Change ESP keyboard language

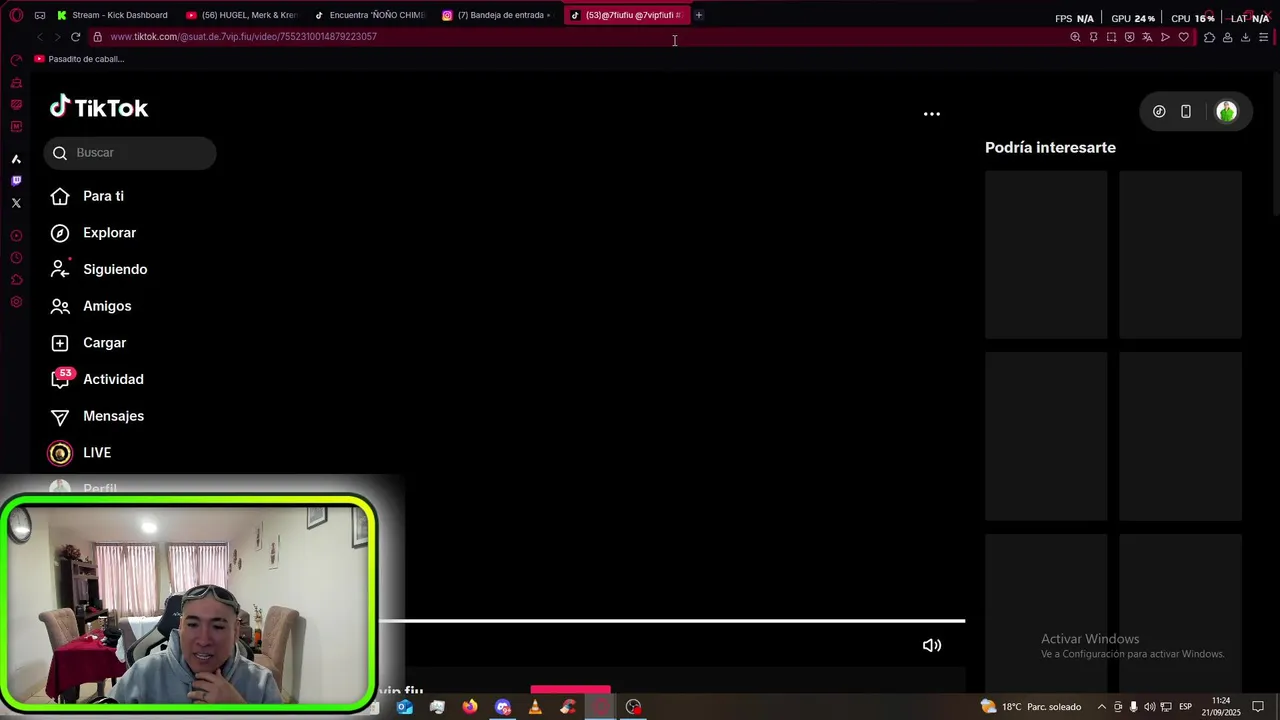1185,707
